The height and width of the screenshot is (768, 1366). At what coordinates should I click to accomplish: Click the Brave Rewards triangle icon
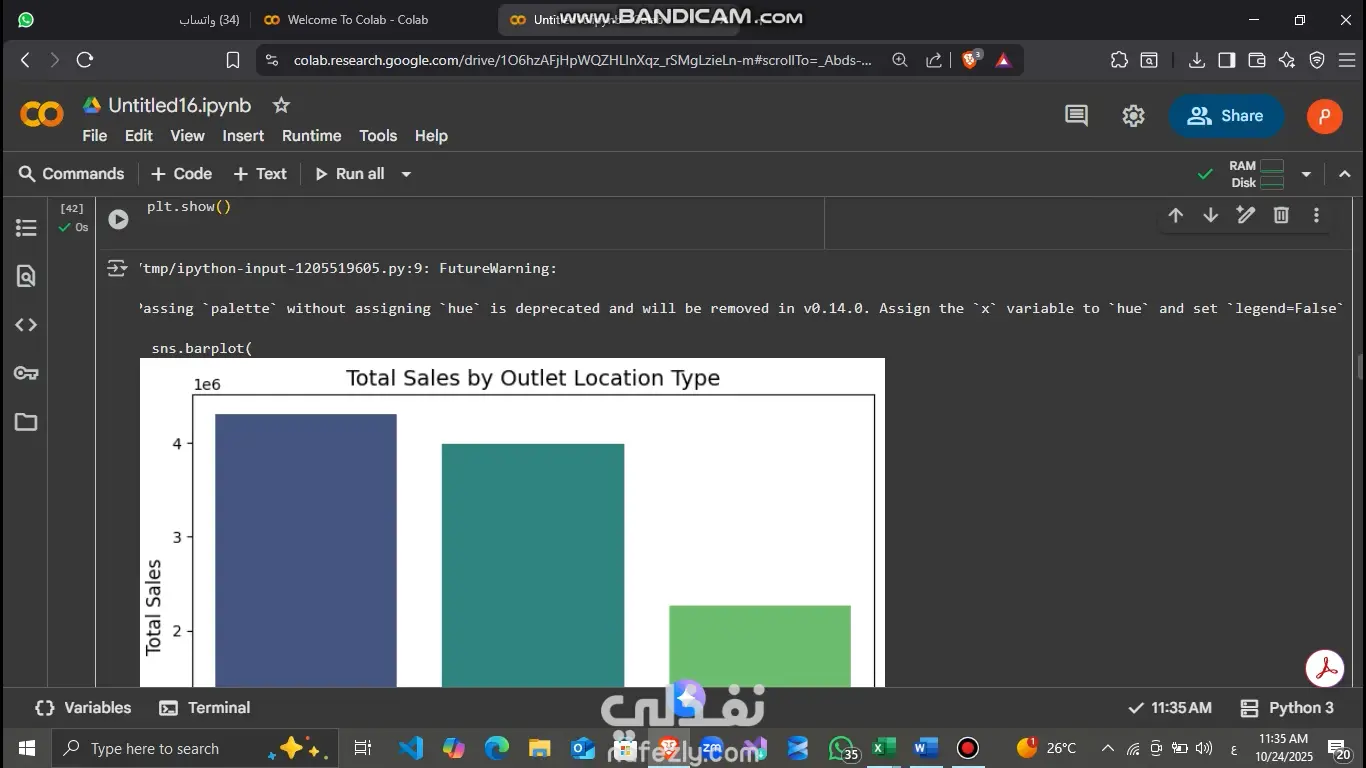1003,60
